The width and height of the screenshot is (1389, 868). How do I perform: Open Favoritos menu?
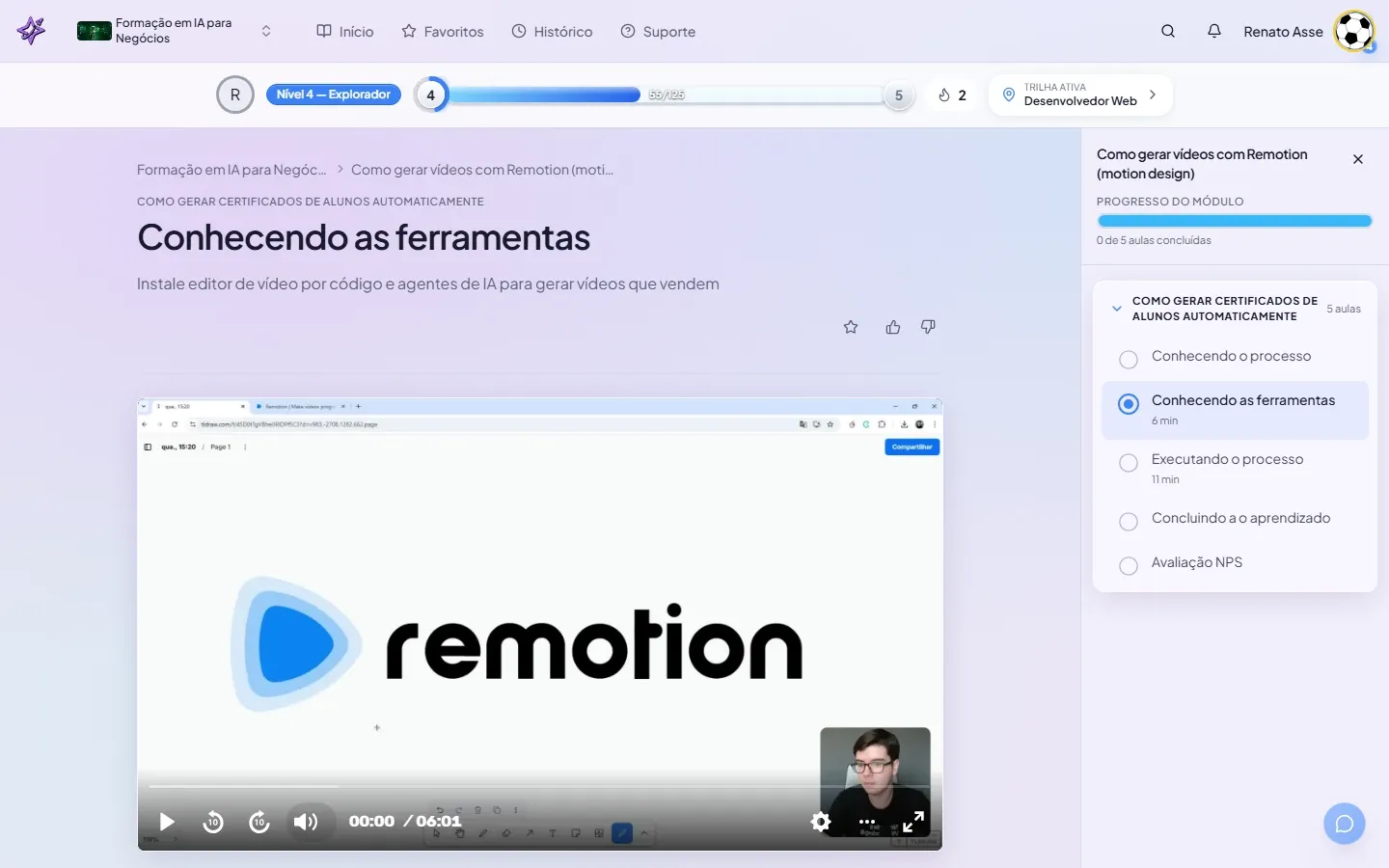443,31
